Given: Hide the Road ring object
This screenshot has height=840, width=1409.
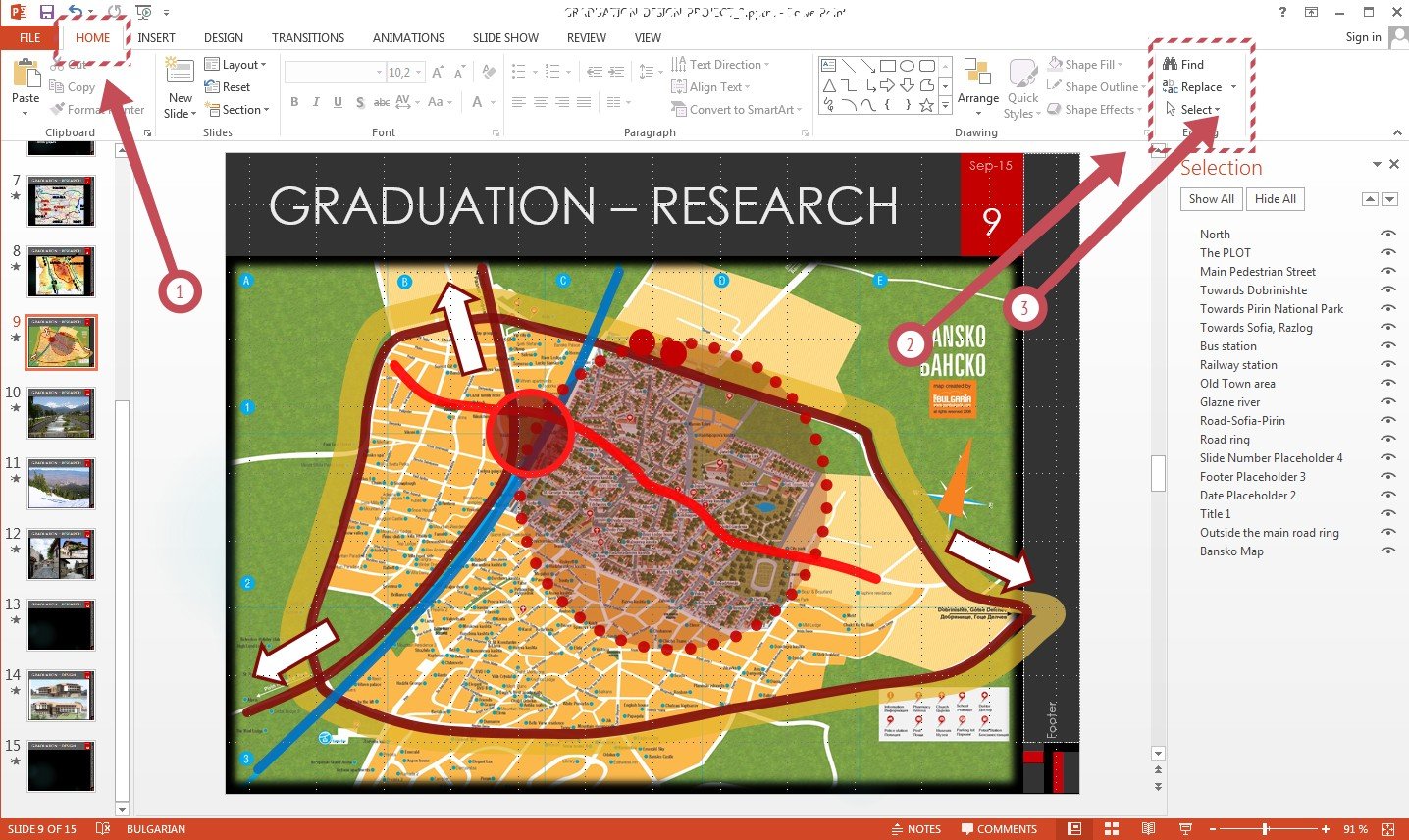Looking at the screenshot, I should click(x=1387, y=440).
